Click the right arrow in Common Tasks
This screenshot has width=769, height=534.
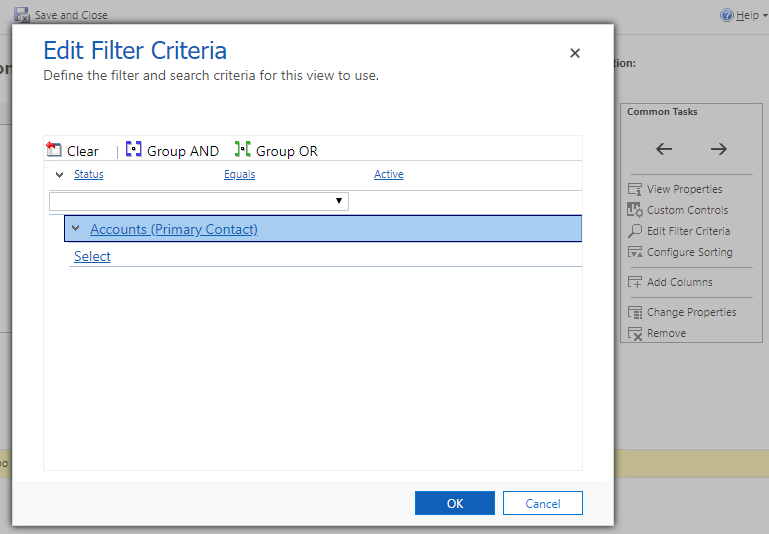[718, 149]
